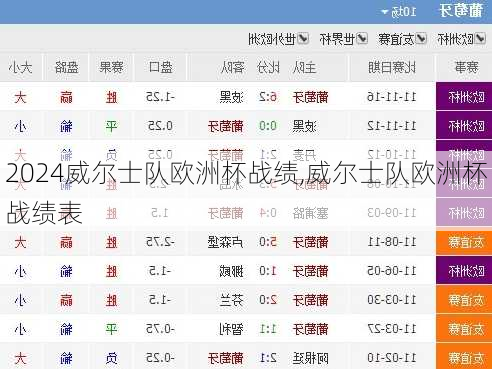Viewport: 492px width, 369px height.
Task: Open the 6:2 score in the 11-11-16 row
Action: tap(268, 97)
